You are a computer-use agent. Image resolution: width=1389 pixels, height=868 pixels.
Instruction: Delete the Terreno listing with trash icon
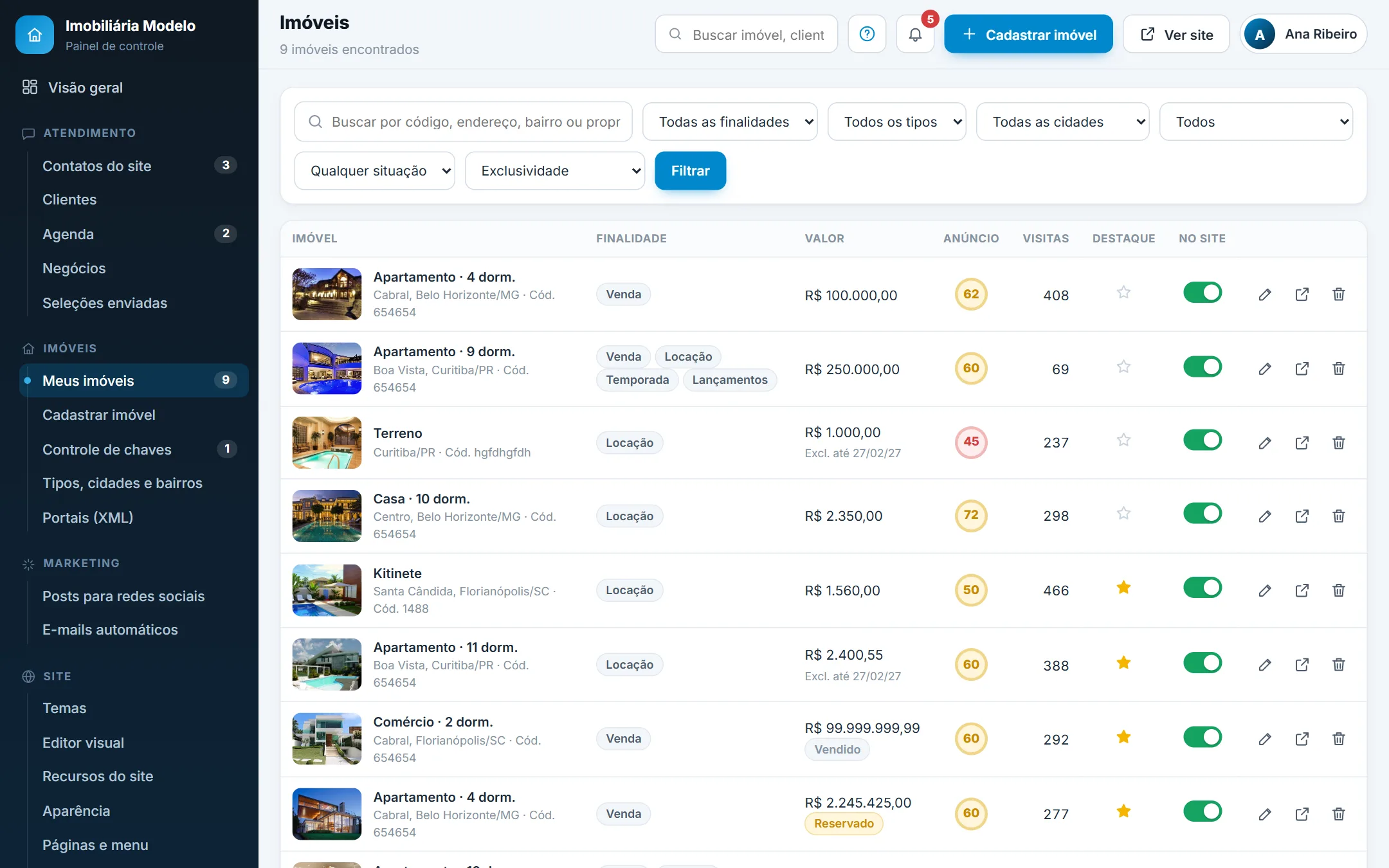point(1339,442)
